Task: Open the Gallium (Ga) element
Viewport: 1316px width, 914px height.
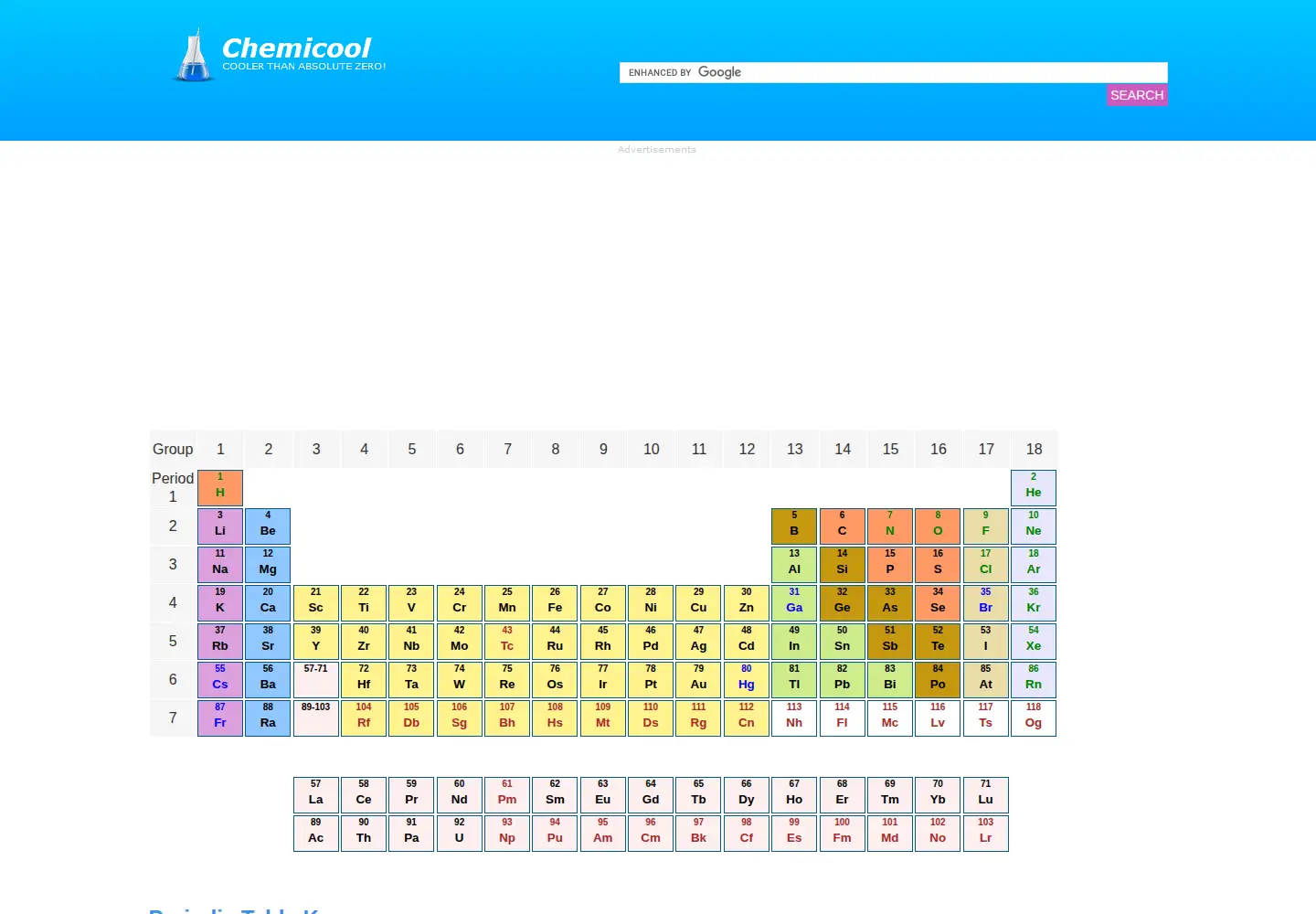Action: (794, 603)
